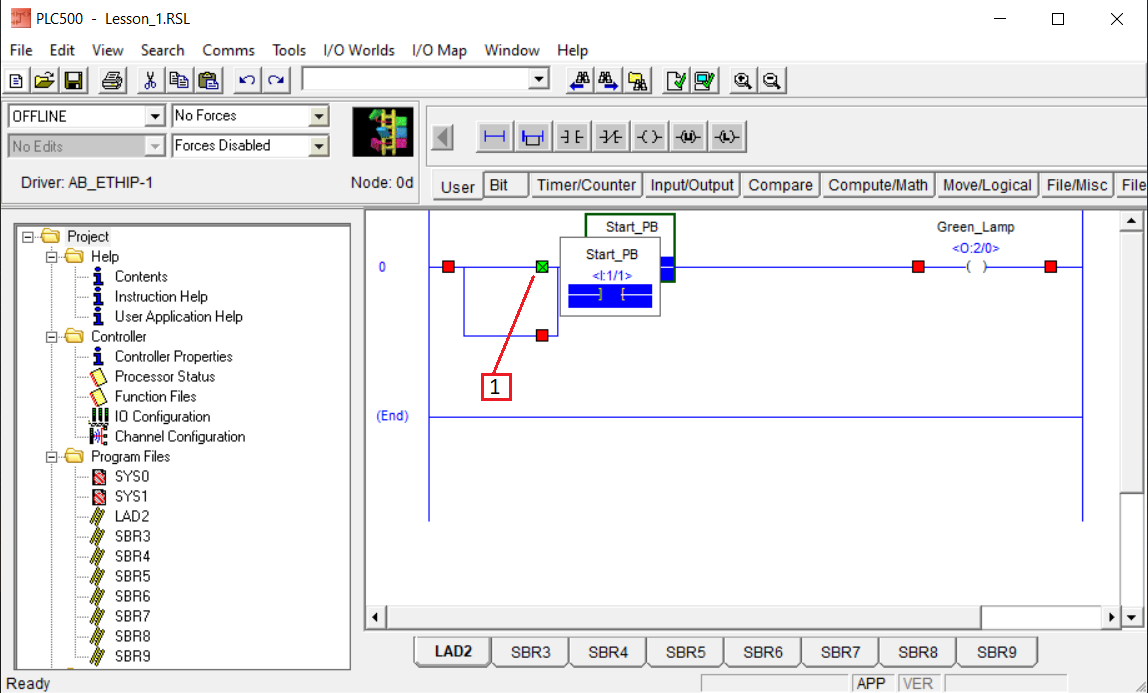Open the Tools menu
1148x693 pixels.
pyautogui.click(x=289, y=50)
